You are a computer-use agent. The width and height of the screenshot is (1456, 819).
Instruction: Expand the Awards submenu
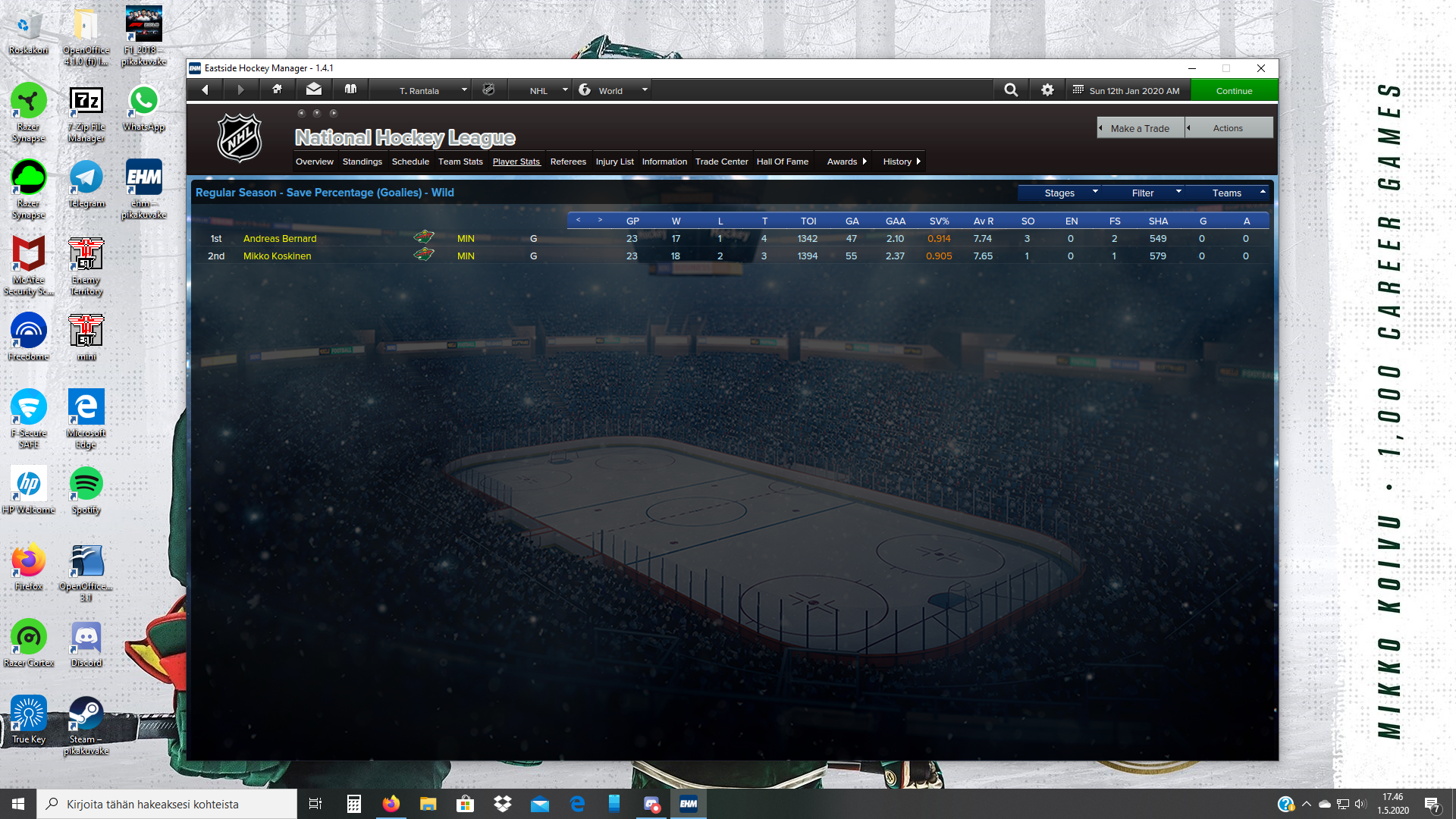click(x=846, y=162)
